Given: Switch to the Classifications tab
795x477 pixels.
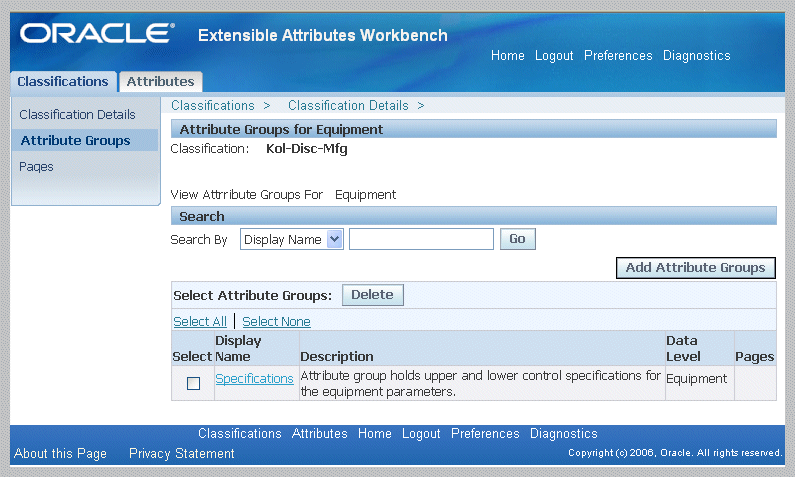Looking at the screenshot, I should pyautogui.click(x=63, y=82).
